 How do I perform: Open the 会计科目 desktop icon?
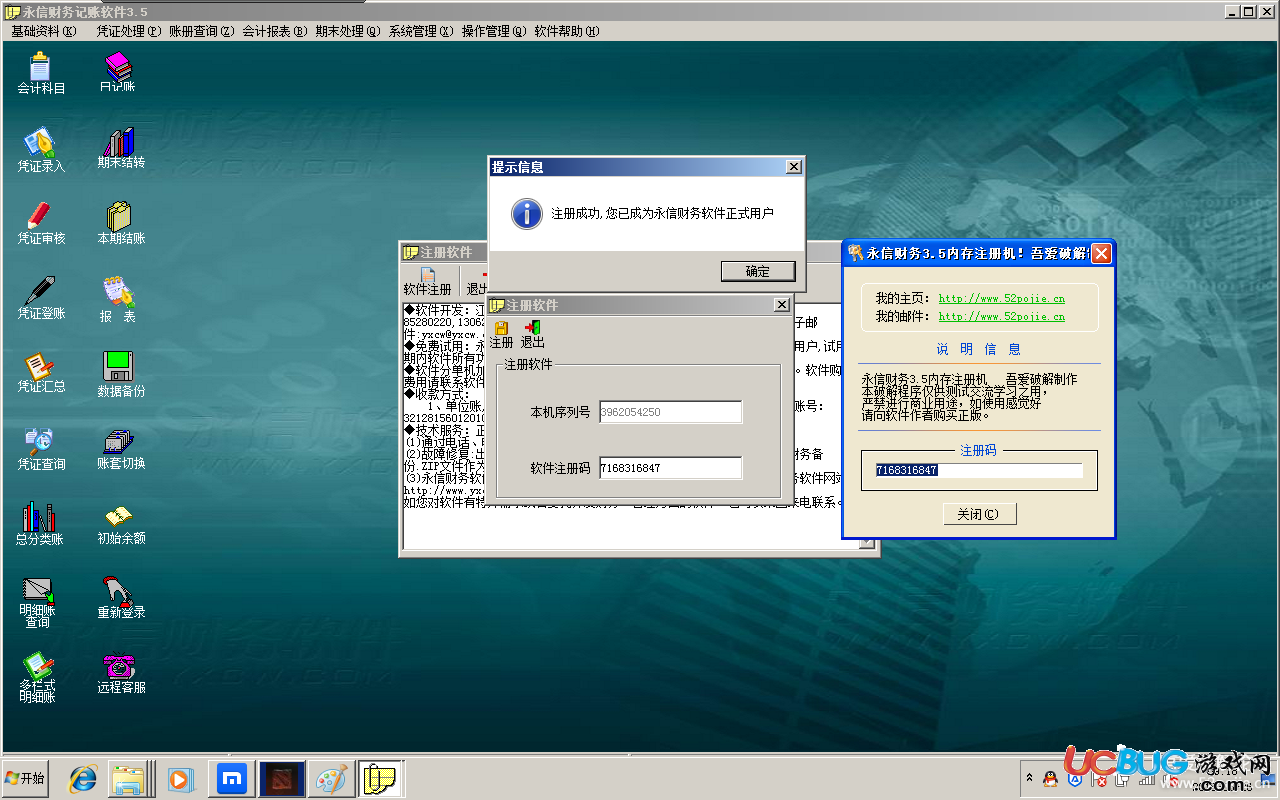40,74
